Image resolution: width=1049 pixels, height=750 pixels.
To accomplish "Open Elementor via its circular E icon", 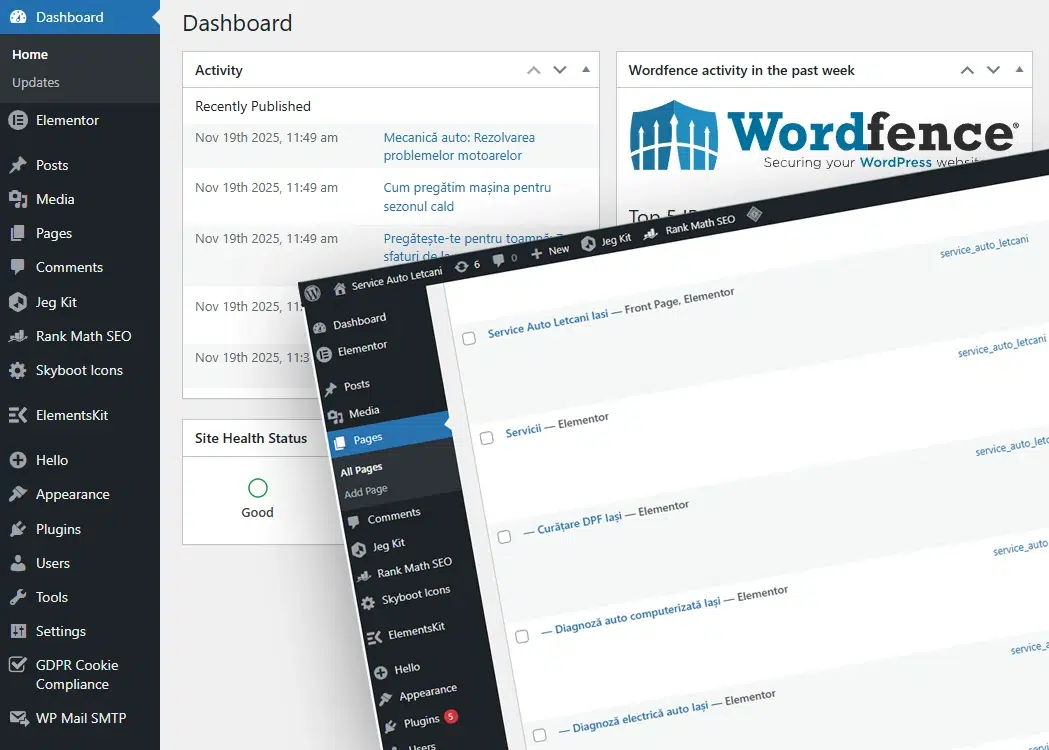I will pos(18,120).
